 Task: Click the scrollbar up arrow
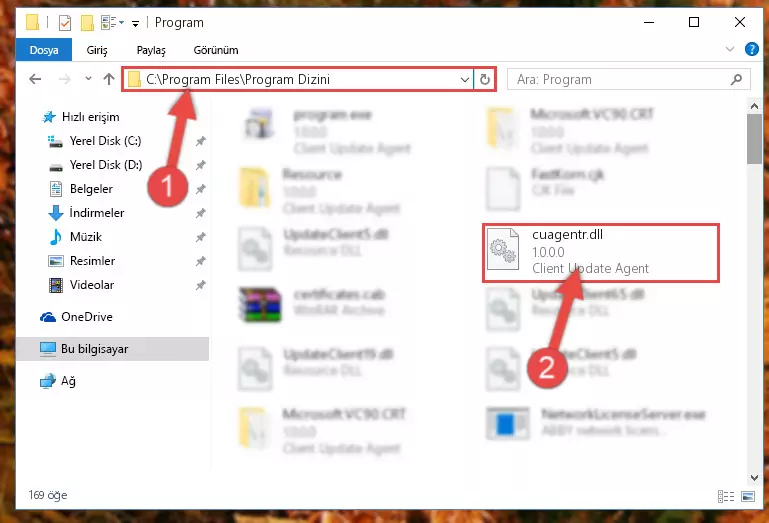(x=754, y=106)
